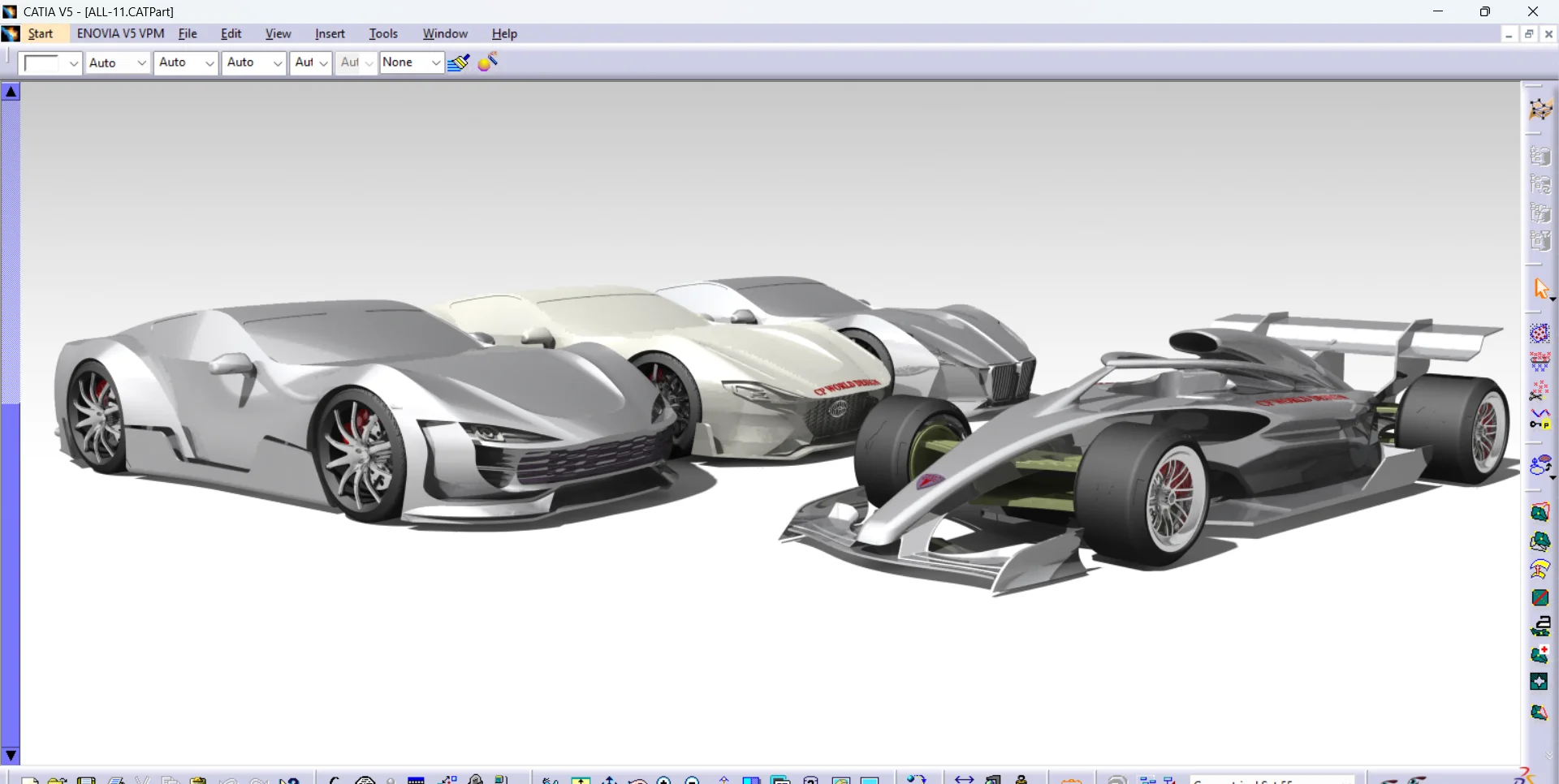Expand the None layer dropdown
The image size is (1559, 784).
[x=435, y=62]
